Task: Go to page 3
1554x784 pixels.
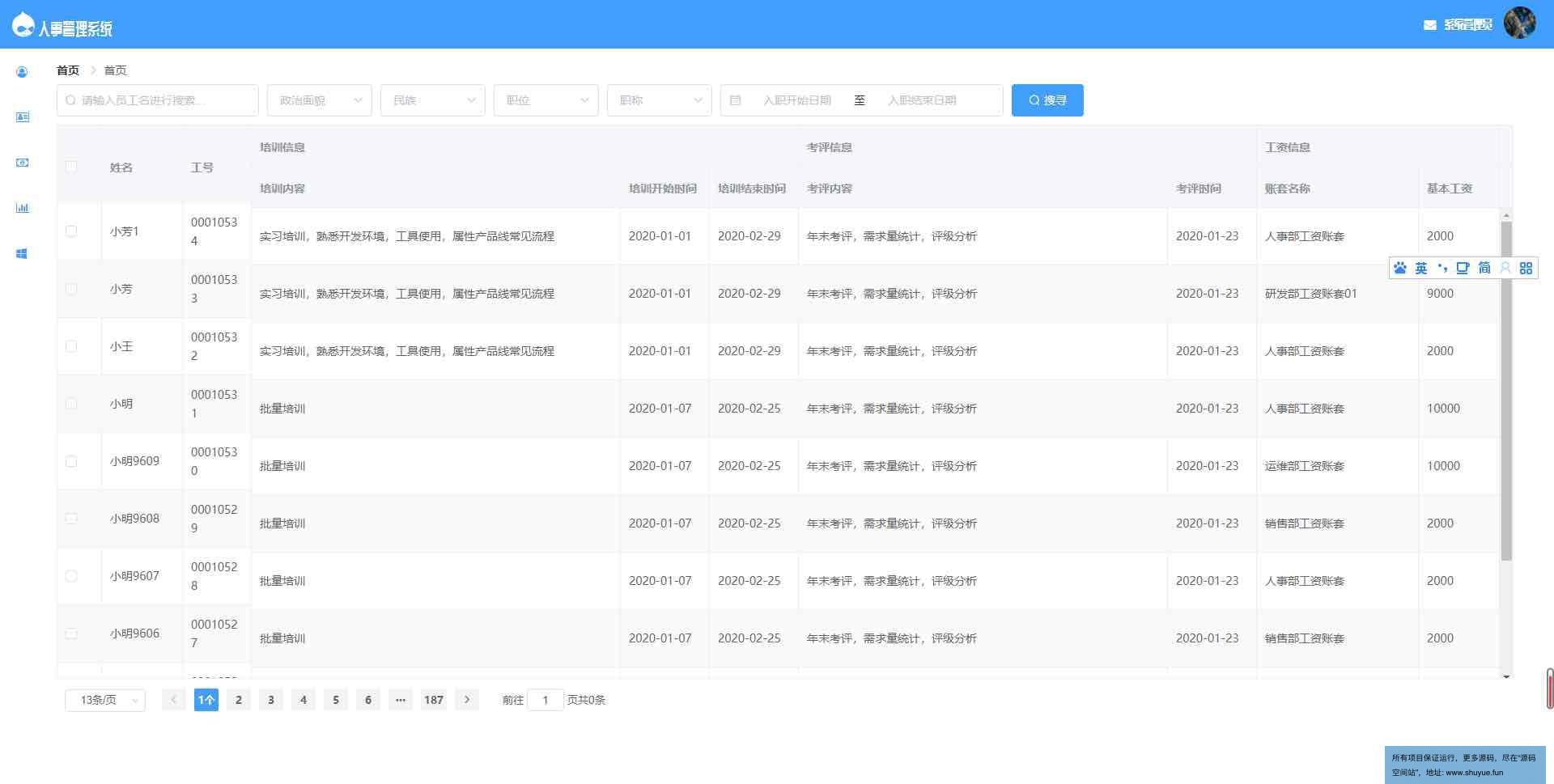Action: point(271,700)
